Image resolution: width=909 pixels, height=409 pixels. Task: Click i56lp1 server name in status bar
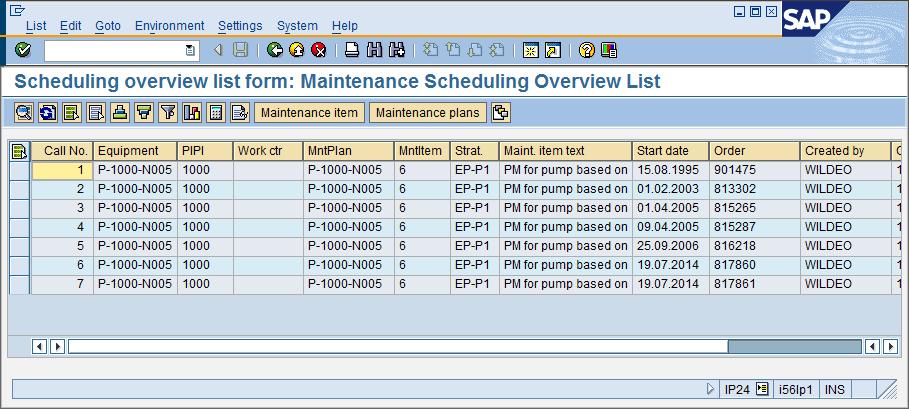795,390
